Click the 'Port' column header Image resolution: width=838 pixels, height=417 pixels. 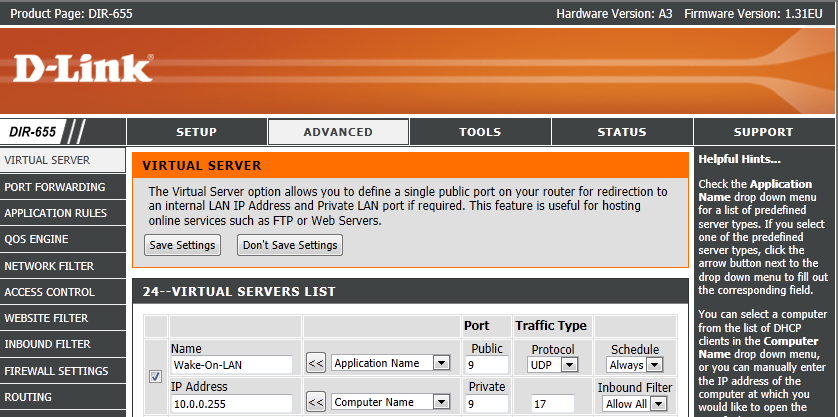[x=477, y=326]
